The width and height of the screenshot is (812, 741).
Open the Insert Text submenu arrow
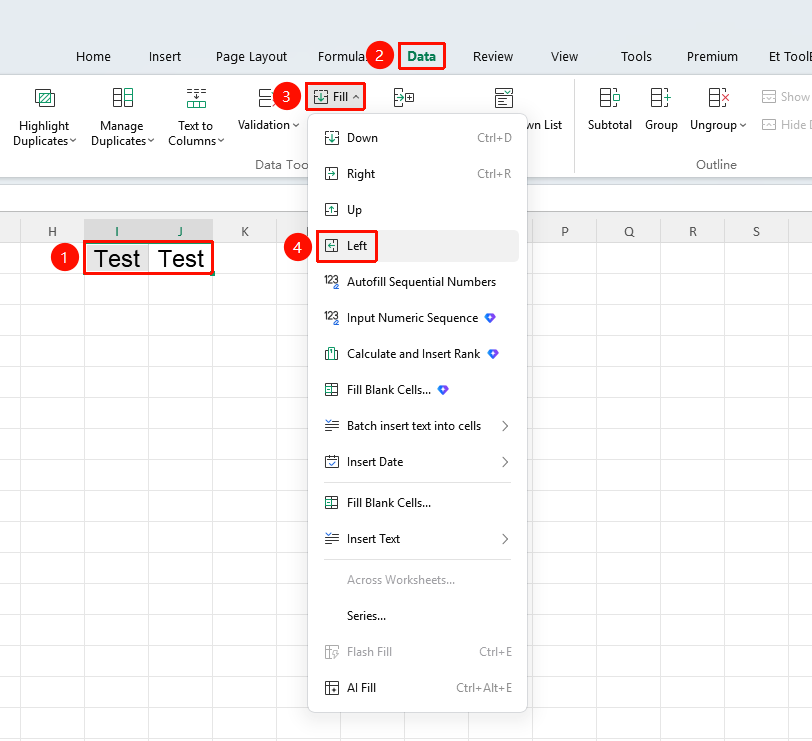point(505,539)
